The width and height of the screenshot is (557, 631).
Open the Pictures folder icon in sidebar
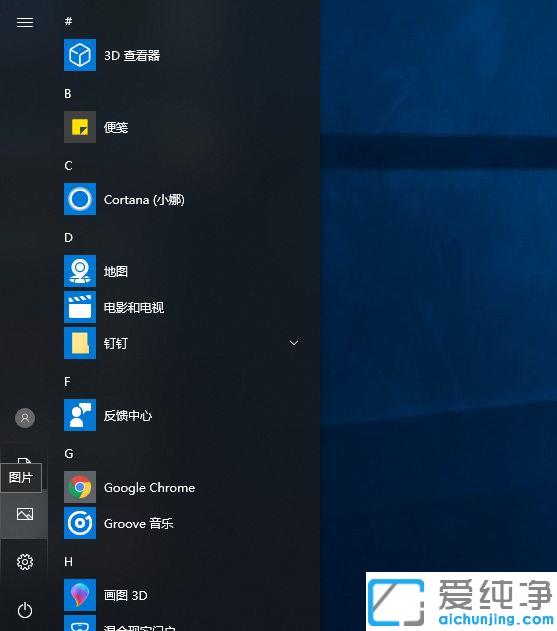click(25, 514)
